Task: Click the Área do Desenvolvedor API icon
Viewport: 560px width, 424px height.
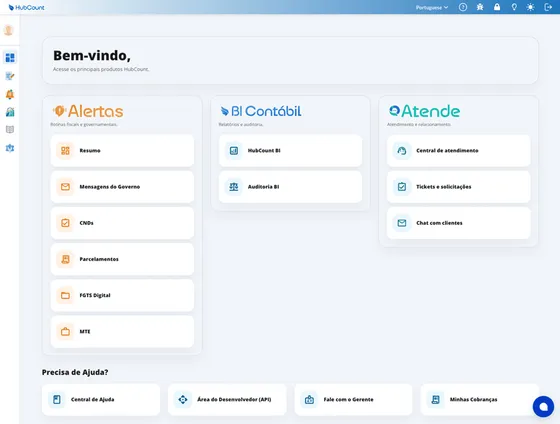Action: [182, 400]
